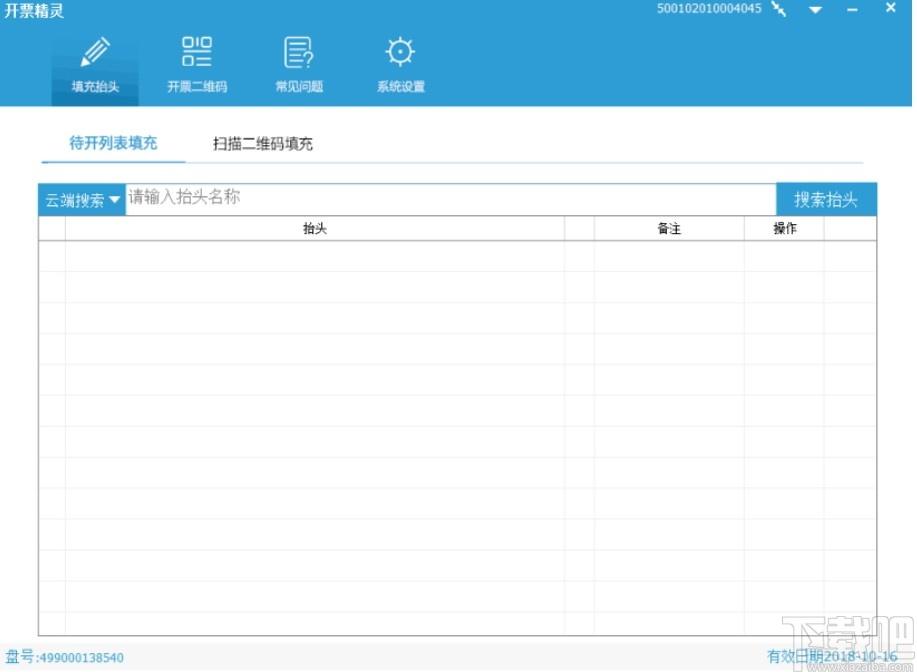The width and height of the screenshot is (917, 672).
Task: Click the 操作 column header
Action: (x=784, y=229)
